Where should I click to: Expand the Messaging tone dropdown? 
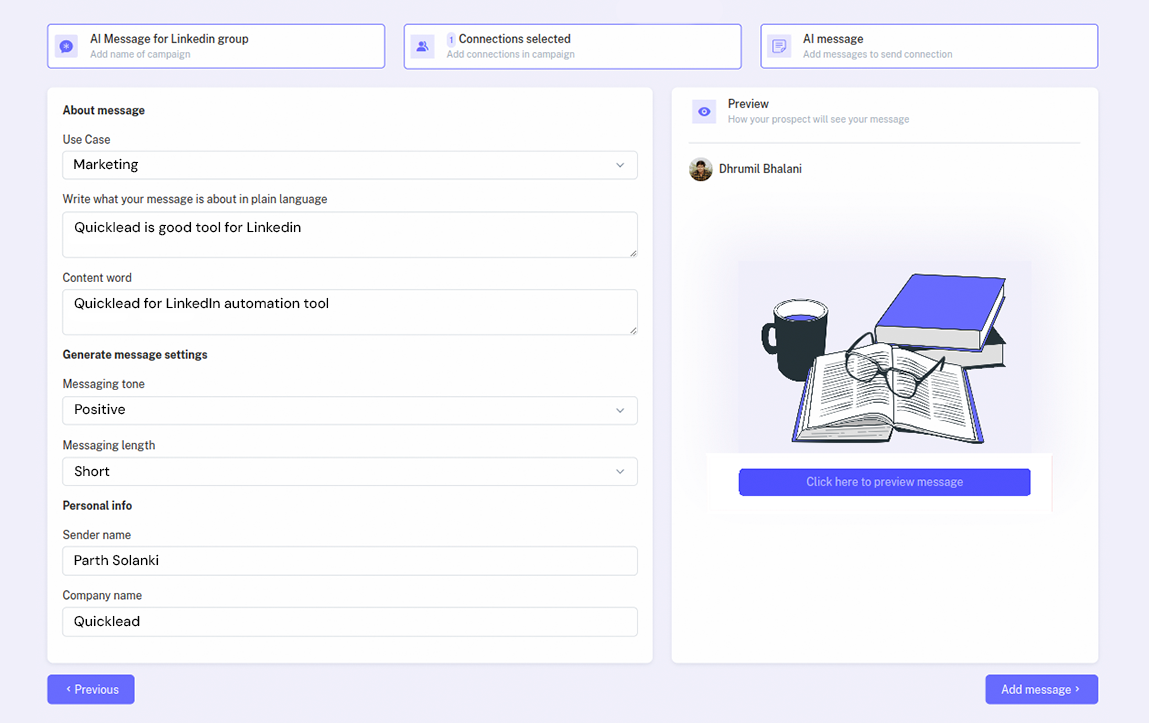[x=349, y=410]
